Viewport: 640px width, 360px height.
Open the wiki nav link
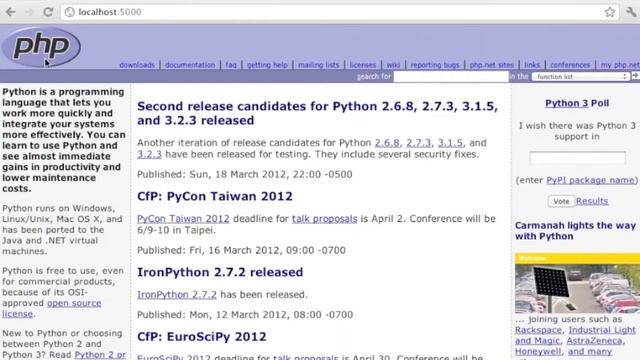pyautogui.click(x=393, y=65)
